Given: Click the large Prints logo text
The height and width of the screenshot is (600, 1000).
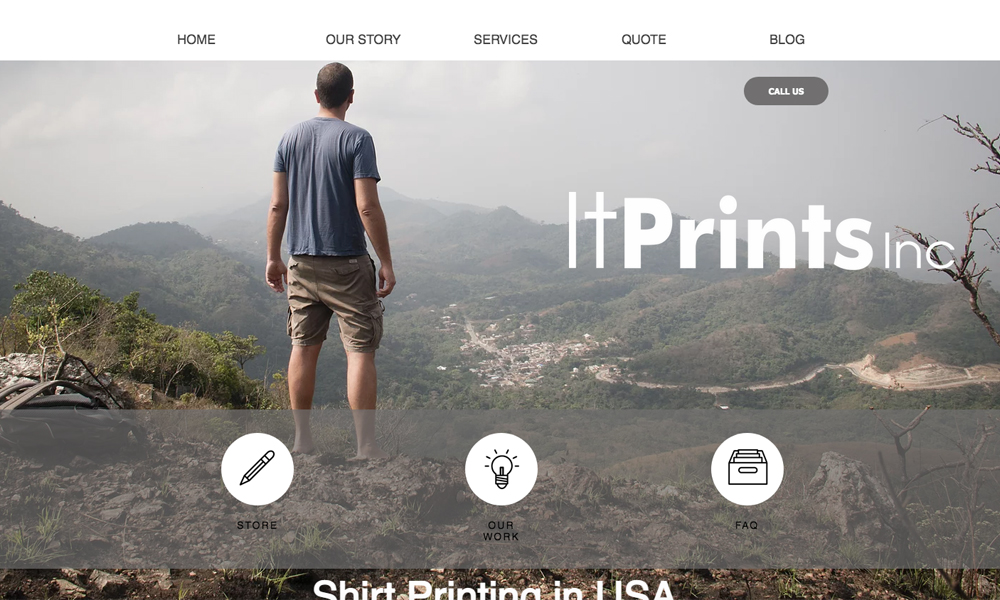Looking at the screenshot, I should click(749, 233).
